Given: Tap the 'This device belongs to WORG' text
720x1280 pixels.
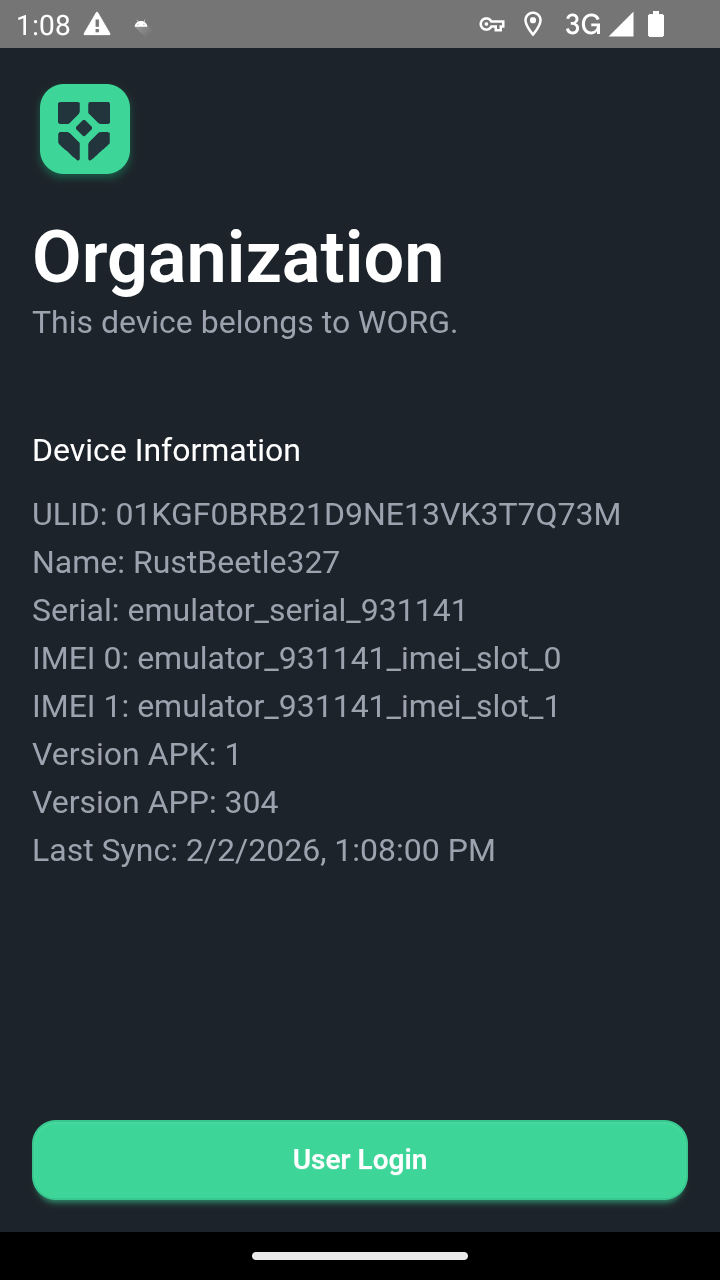Looking at the screenshot, I should pyautogui.click(x=245, y=322).
